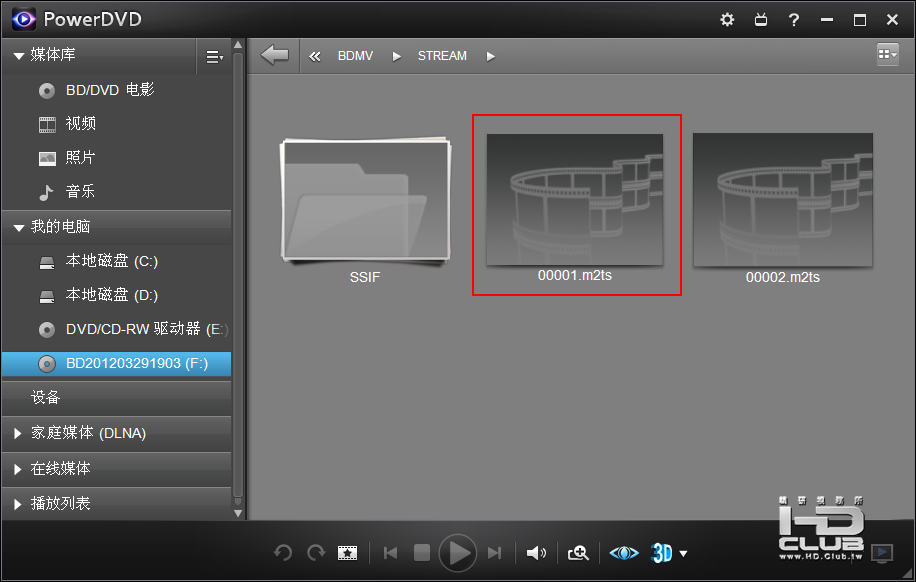Open 3D options dropdown arrow
This screenshot has width=916, height=582.
(683, 553)
